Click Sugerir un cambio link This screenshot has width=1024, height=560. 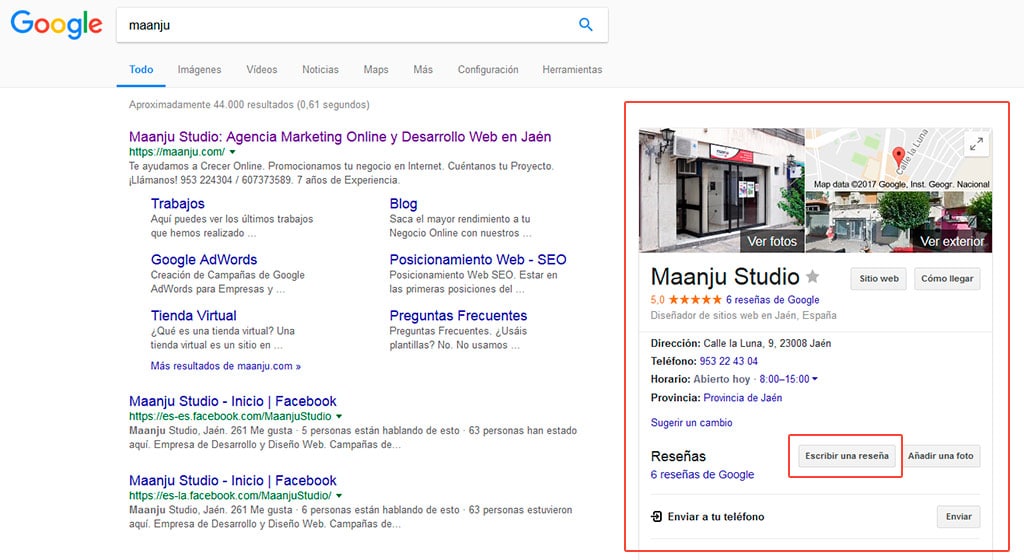pyautogui.click(x=692, y=422)
